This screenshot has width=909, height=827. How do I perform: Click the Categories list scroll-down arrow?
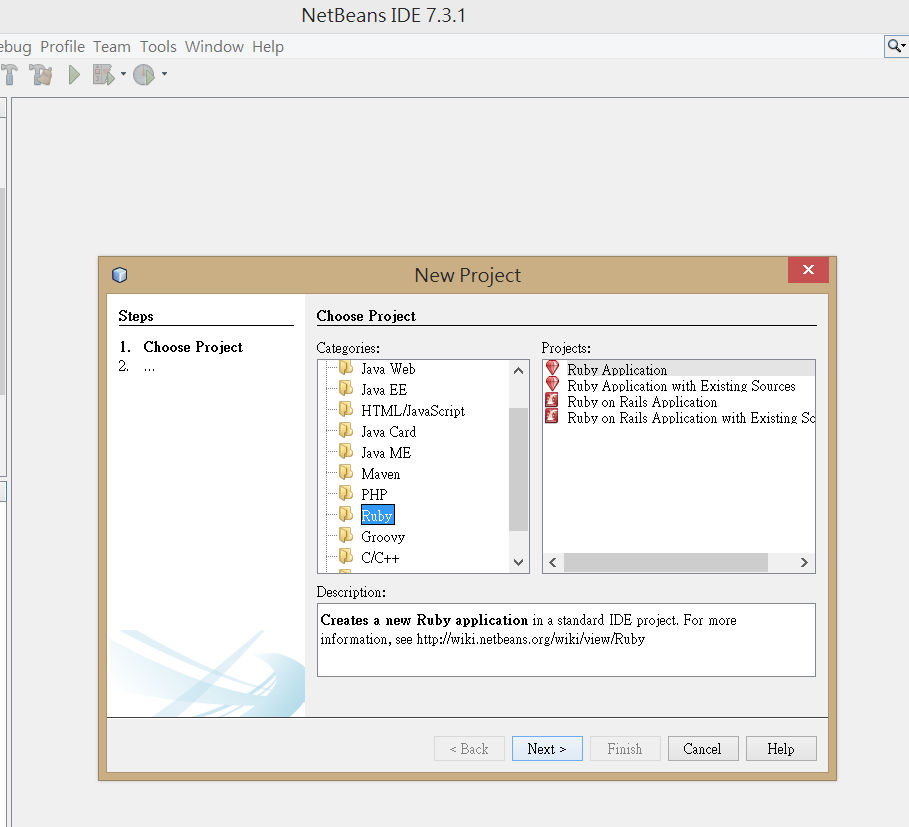(x=518, y=562)
